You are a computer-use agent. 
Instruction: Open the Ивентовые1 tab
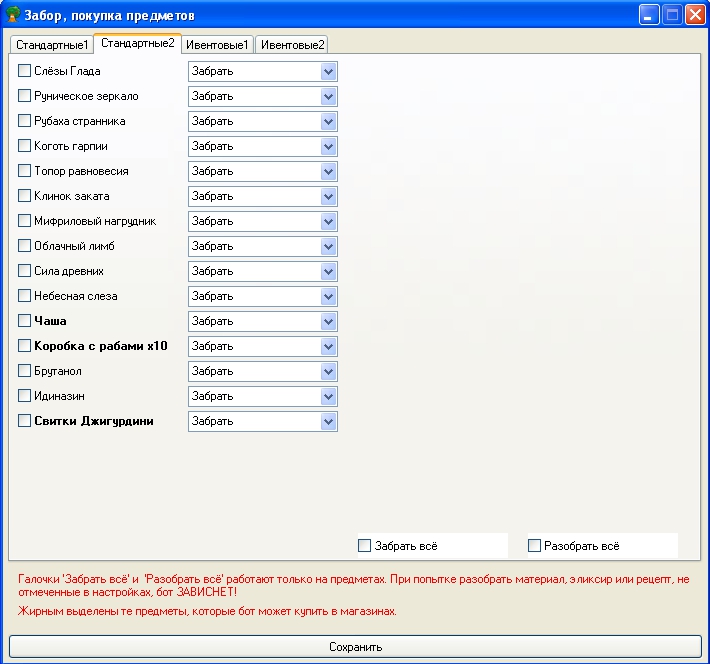coord(217,45)
